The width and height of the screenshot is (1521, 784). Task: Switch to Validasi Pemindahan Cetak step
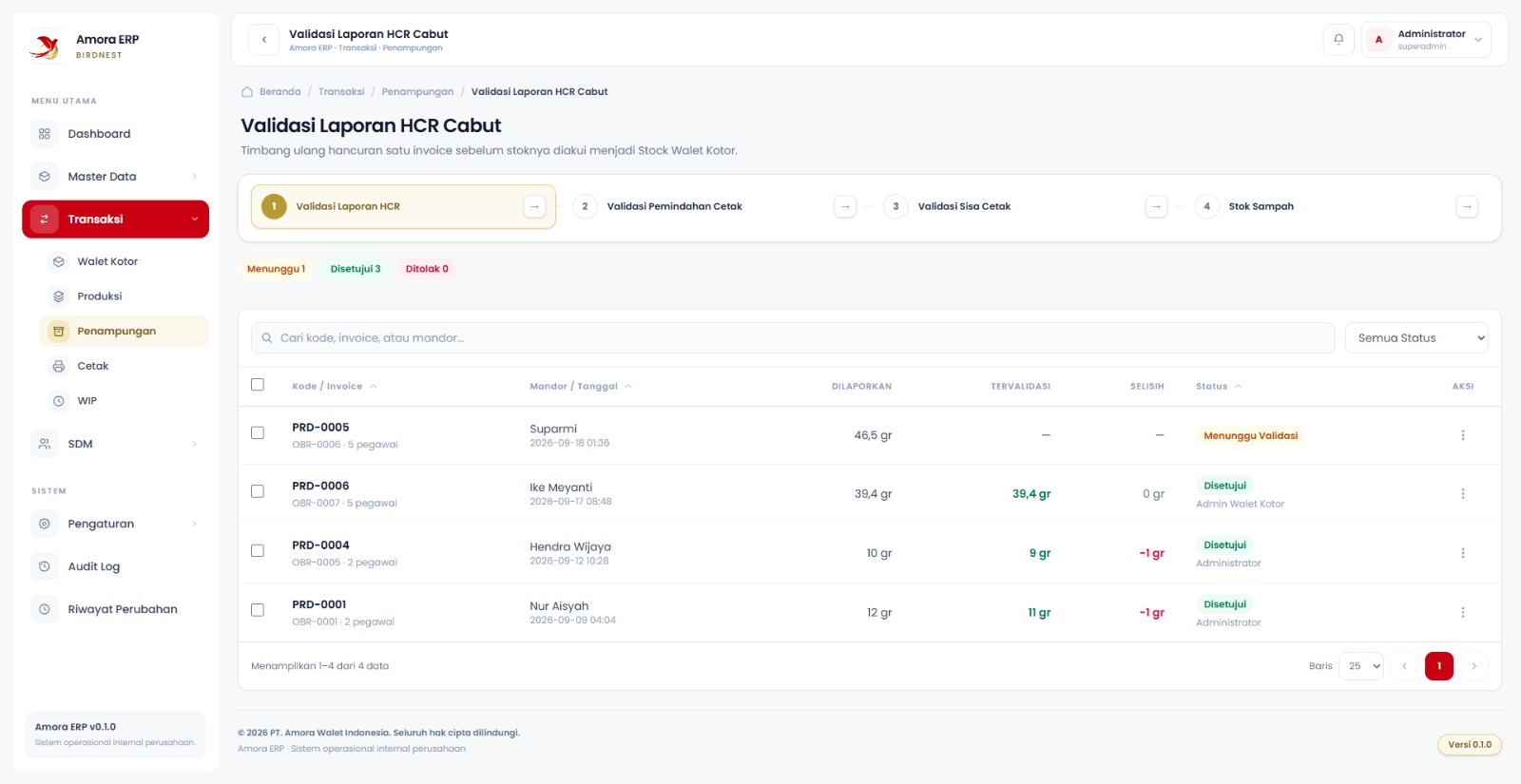click(714, 206)
